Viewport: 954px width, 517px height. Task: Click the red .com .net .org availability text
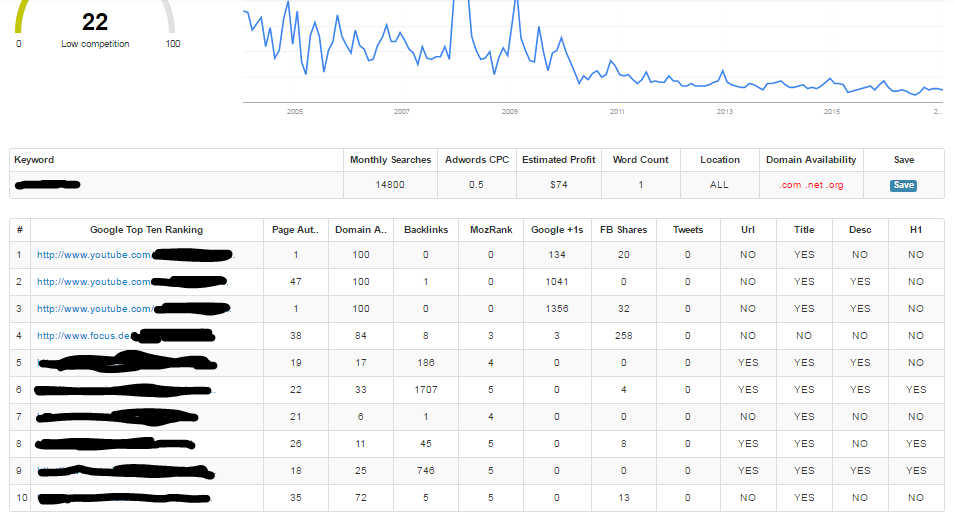tap(811, 185)
